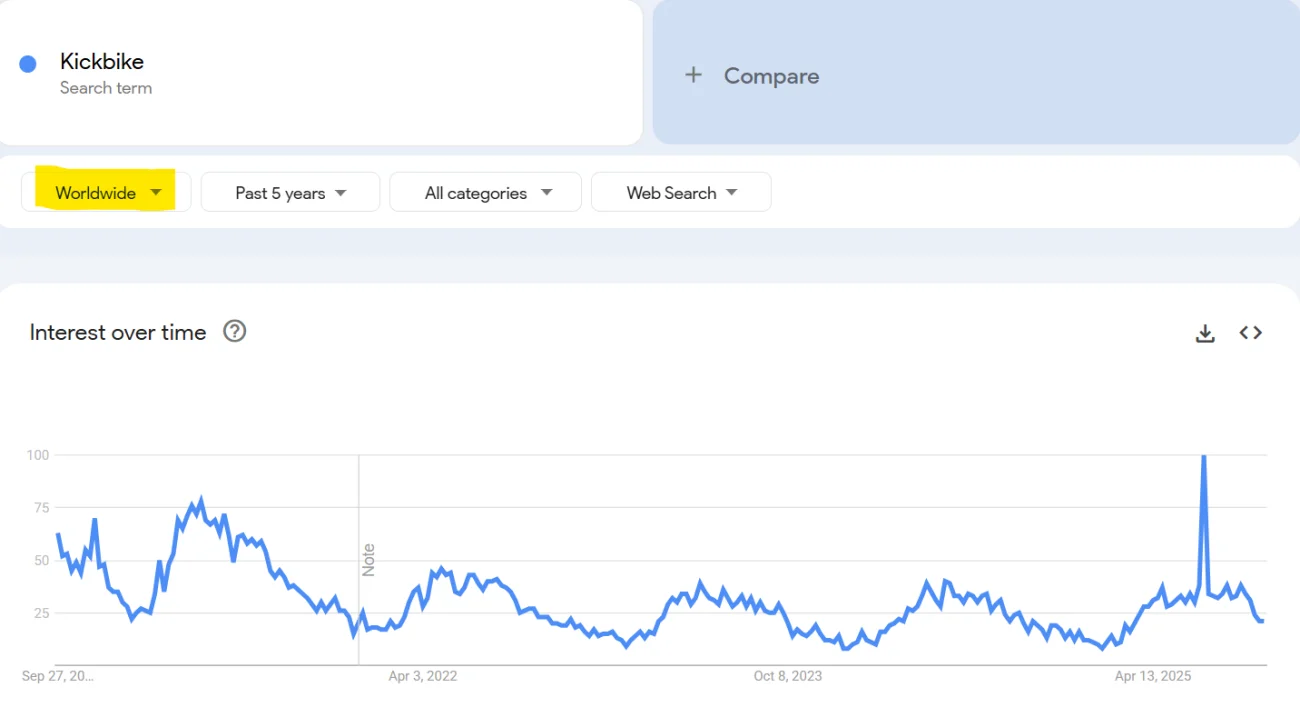This screenshot has width=1300, height=707.
Task: Open the embed code icon
Action: (x=1250, y=333)
